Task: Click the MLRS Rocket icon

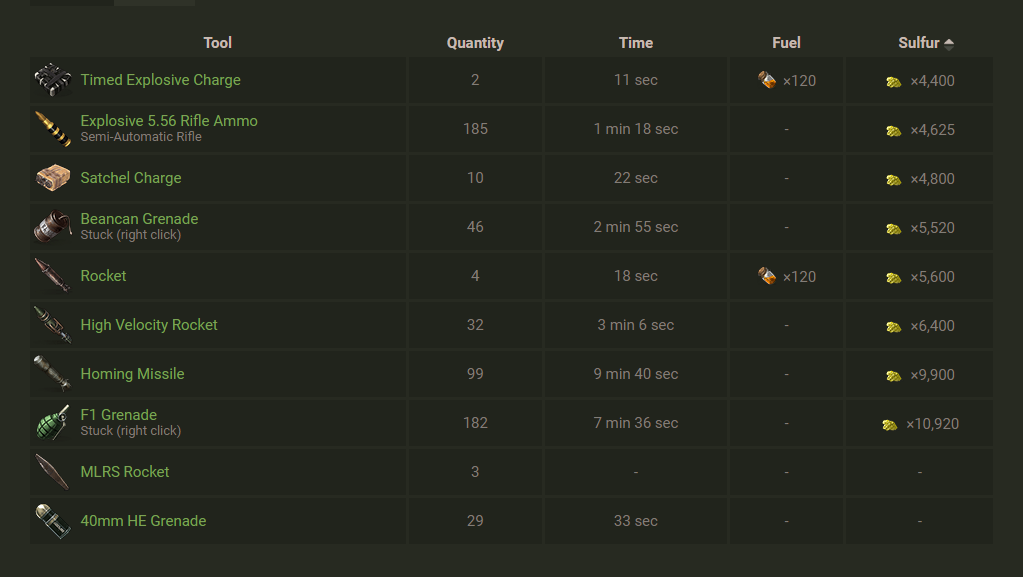Action: tap(52, 472)
